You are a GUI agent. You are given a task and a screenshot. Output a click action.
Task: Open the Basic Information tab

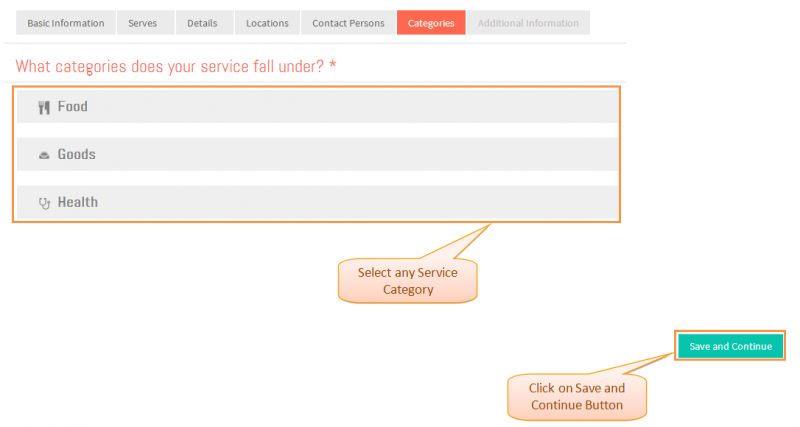pos(66,23)
